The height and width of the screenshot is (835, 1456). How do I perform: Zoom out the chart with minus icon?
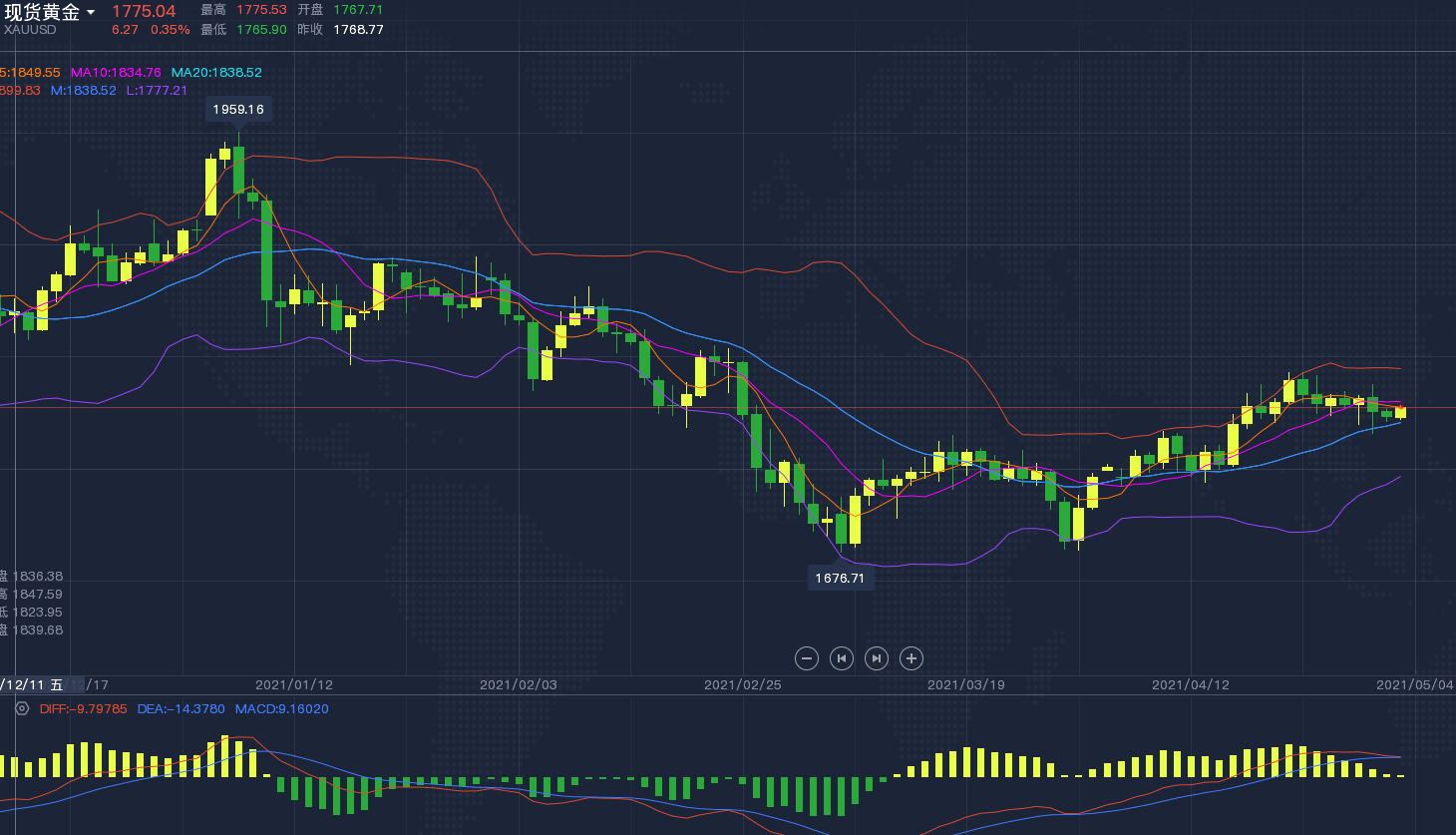point(807,658)
